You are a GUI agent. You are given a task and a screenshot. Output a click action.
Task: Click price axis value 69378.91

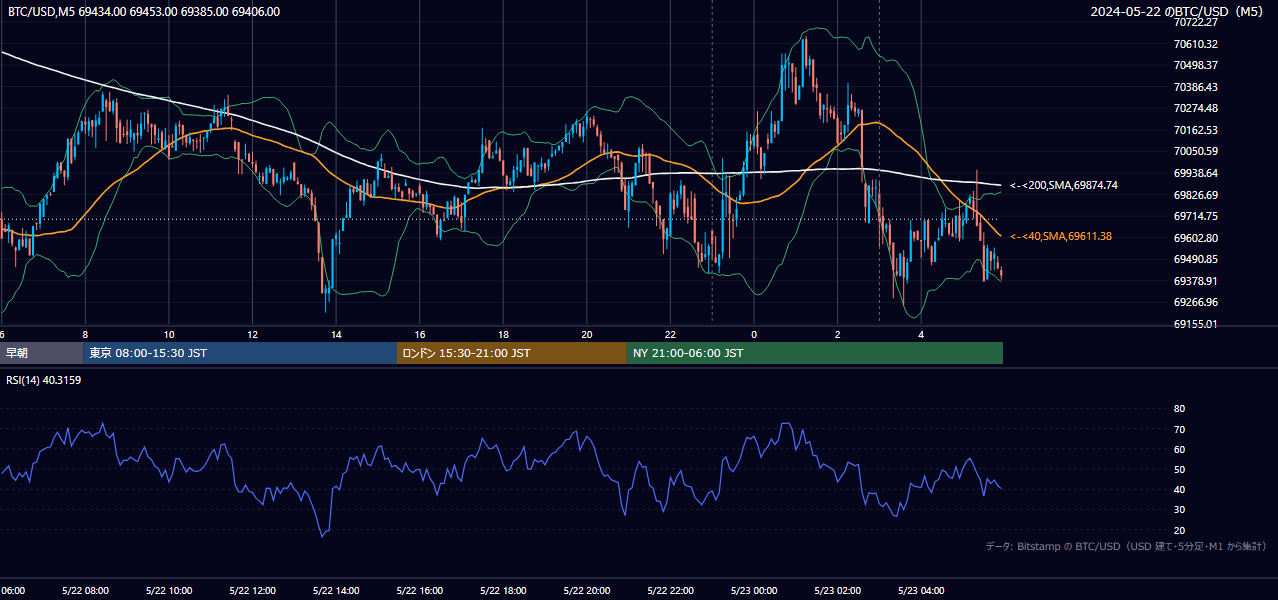[1195, 281]
